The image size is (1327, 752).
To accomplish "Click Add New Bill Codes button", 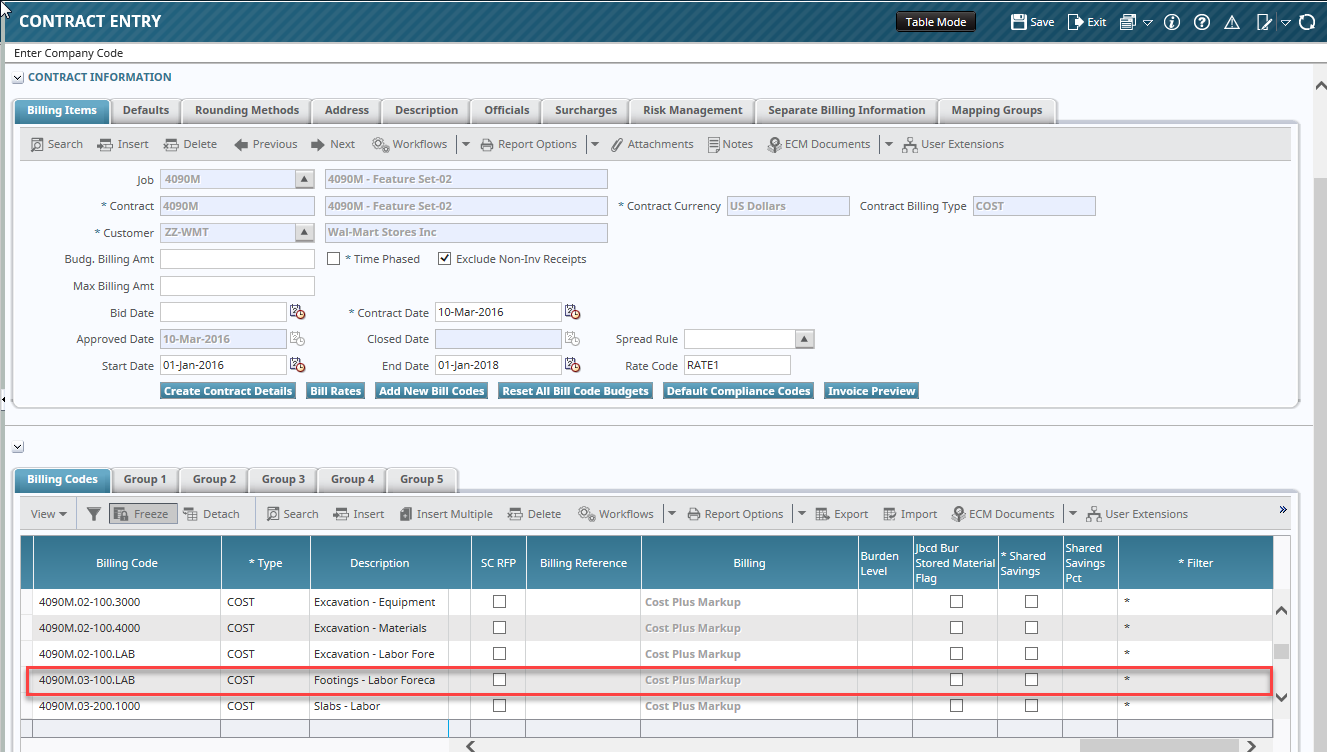I will (x=432, y=391).
